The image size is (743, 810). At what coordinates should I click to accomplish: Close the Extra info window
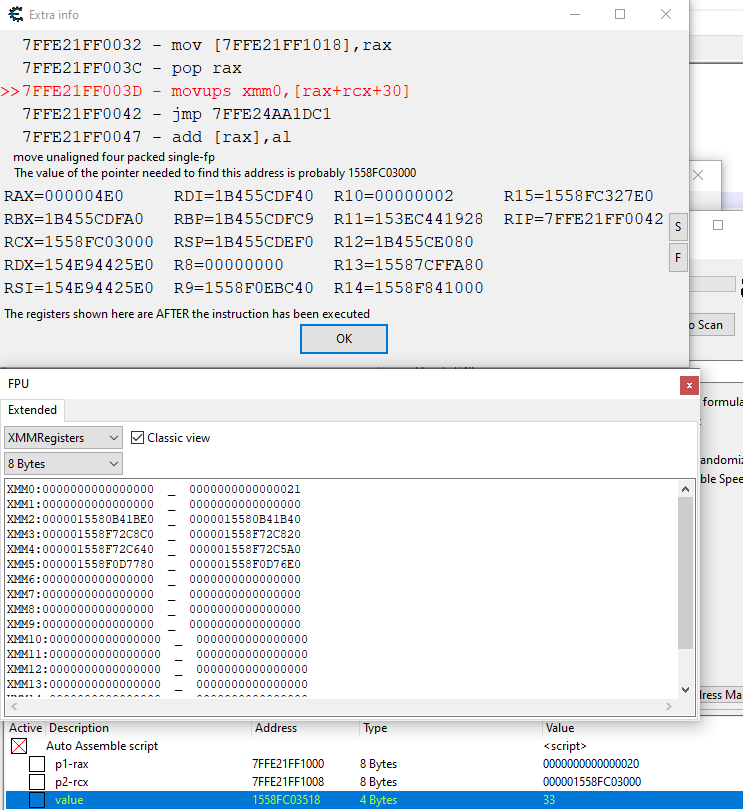click(x=666, y=15)
